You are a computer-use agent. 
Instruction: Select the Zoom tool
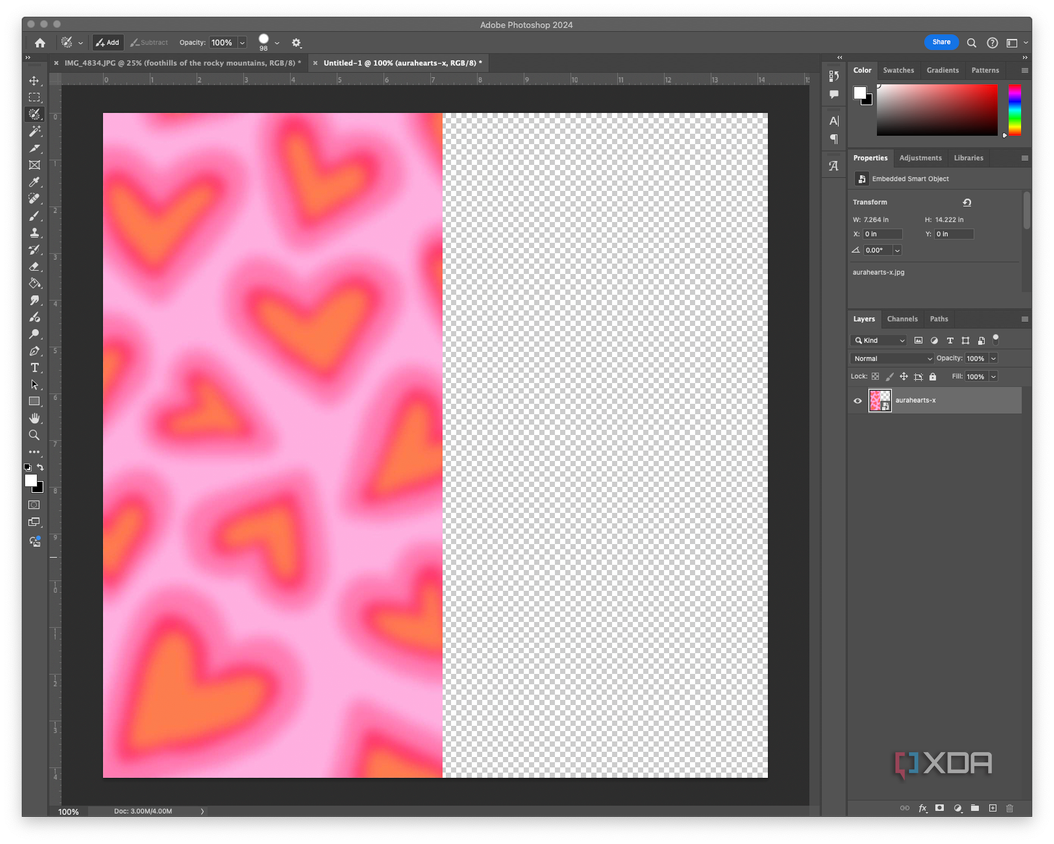pos(34,435)
